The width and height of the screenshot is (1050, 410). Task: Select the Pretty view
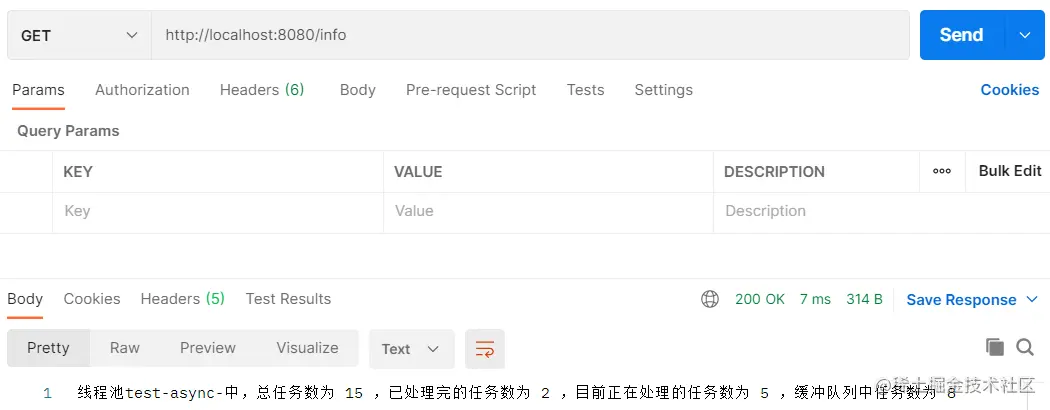(48, 348)
